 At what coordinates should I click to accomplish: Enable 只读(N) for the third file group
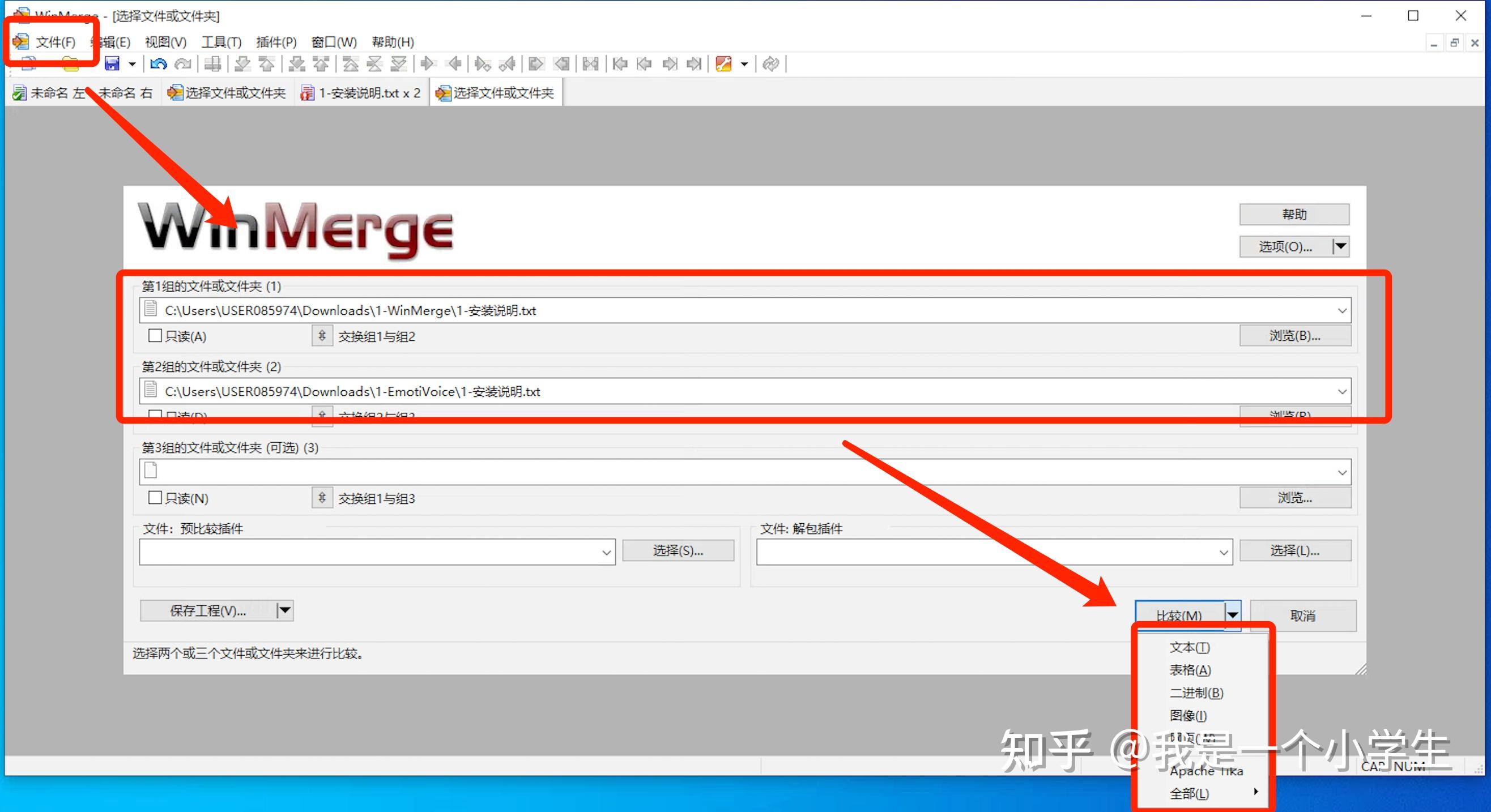155,498
